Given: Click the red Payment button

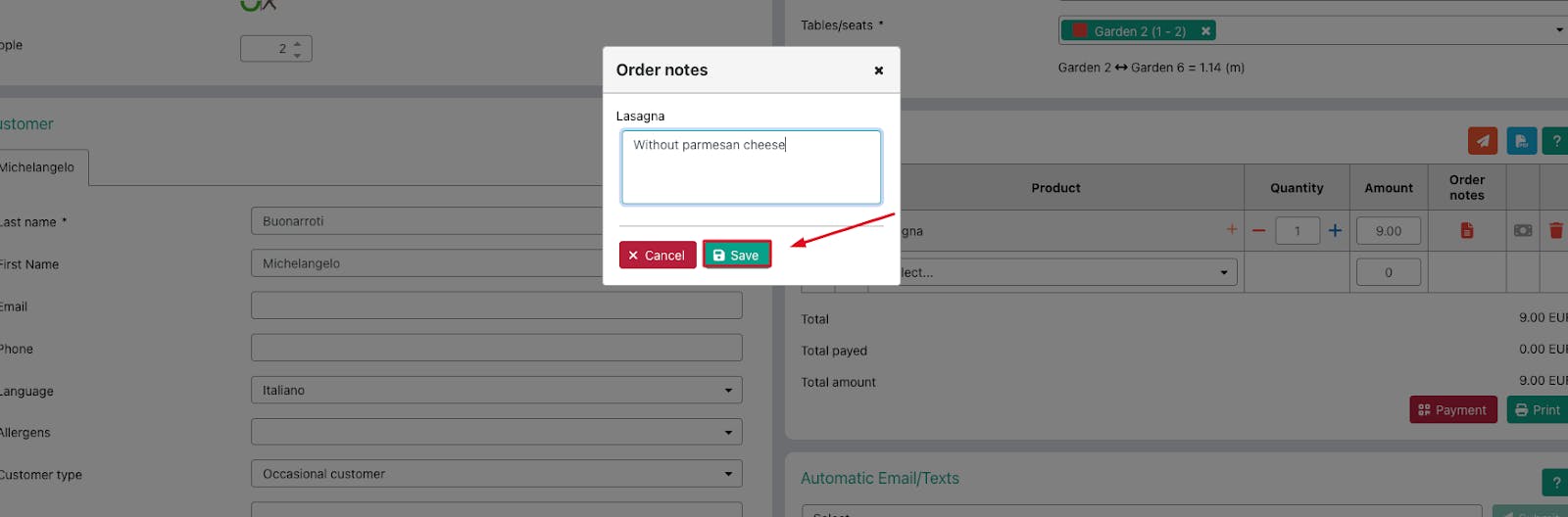Looking at the screenshot, I should [1453, 409].
